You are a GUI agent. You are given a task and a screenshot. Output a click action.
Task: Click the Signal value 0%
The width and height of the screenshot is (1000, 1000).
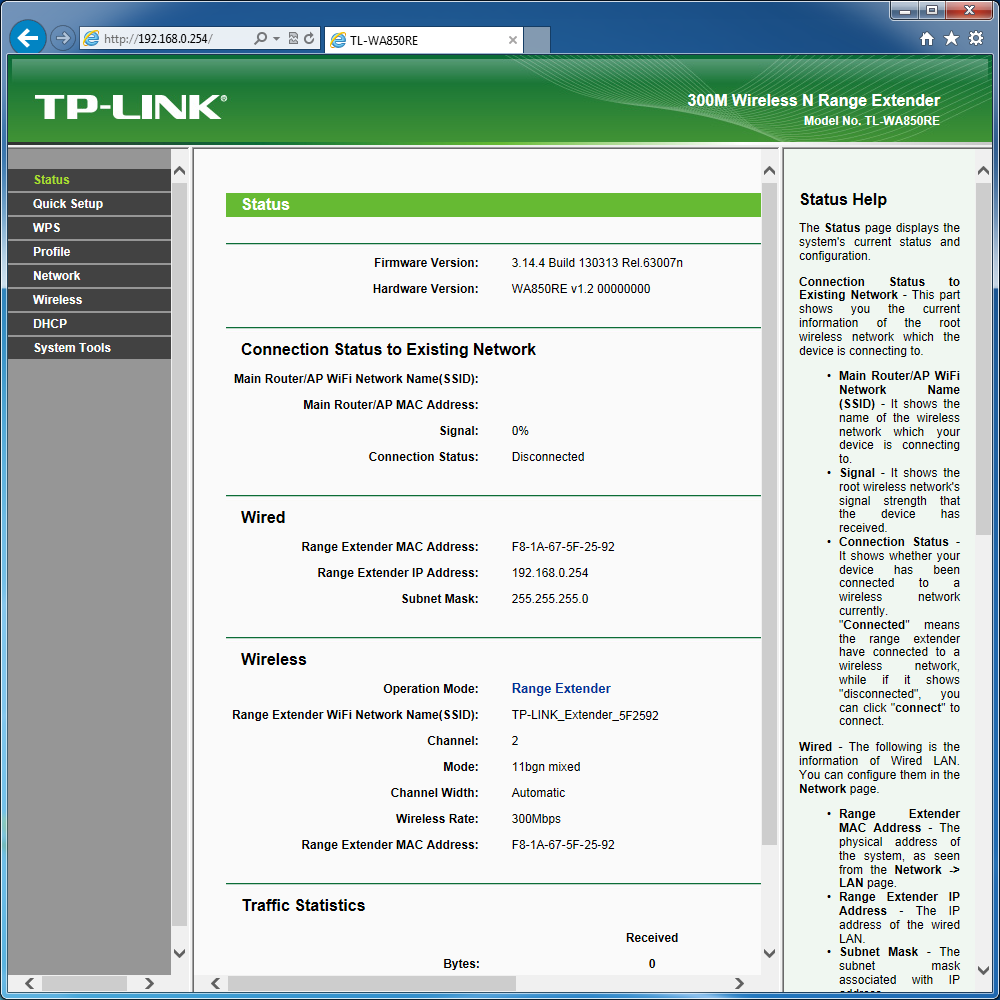pyautogui.click(x=520, y=431)
